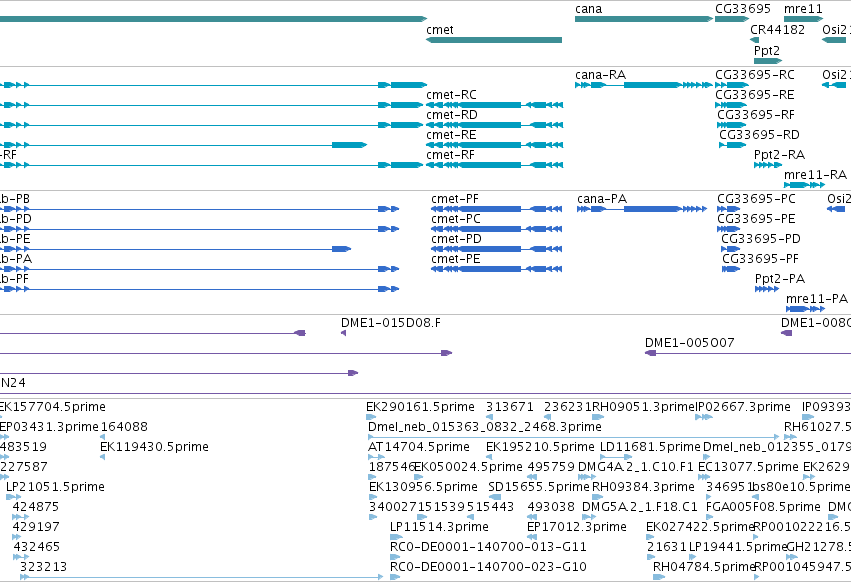Select the cmet-RF transcript label
The image size is (851, 582).
[x=450, y=155]
